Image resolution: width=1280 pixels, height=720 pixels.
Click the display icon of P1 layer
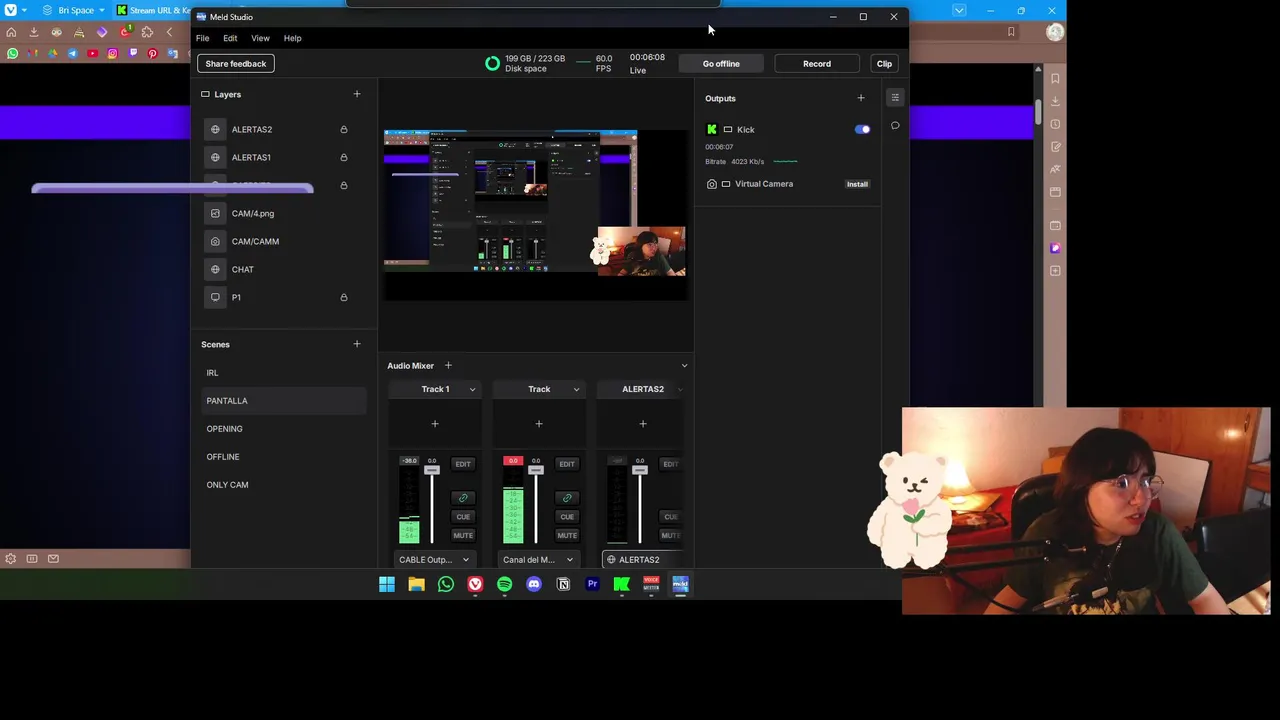215,297
